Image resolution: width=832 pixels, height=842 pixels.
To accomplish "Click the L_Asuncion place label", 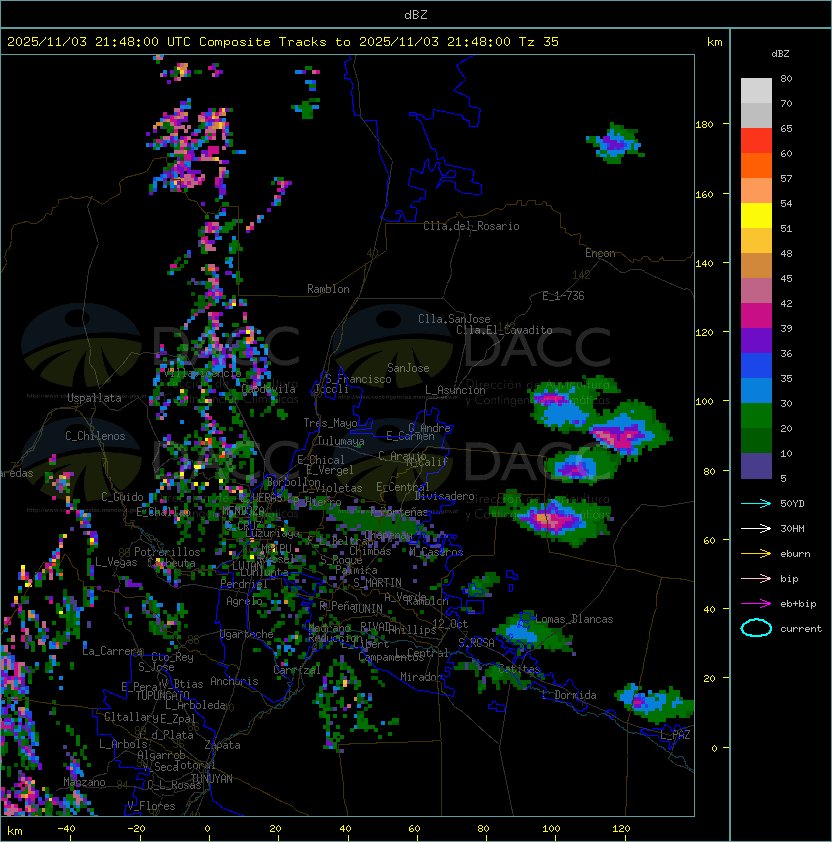I will (455, 390).
